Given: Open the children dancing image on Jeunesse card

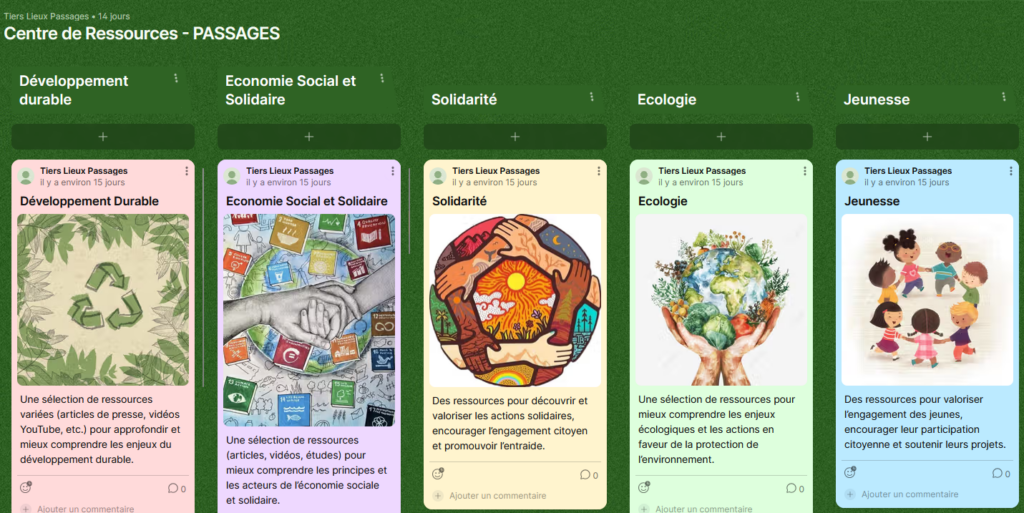Looking at the screenshot, I should (927, 300).
